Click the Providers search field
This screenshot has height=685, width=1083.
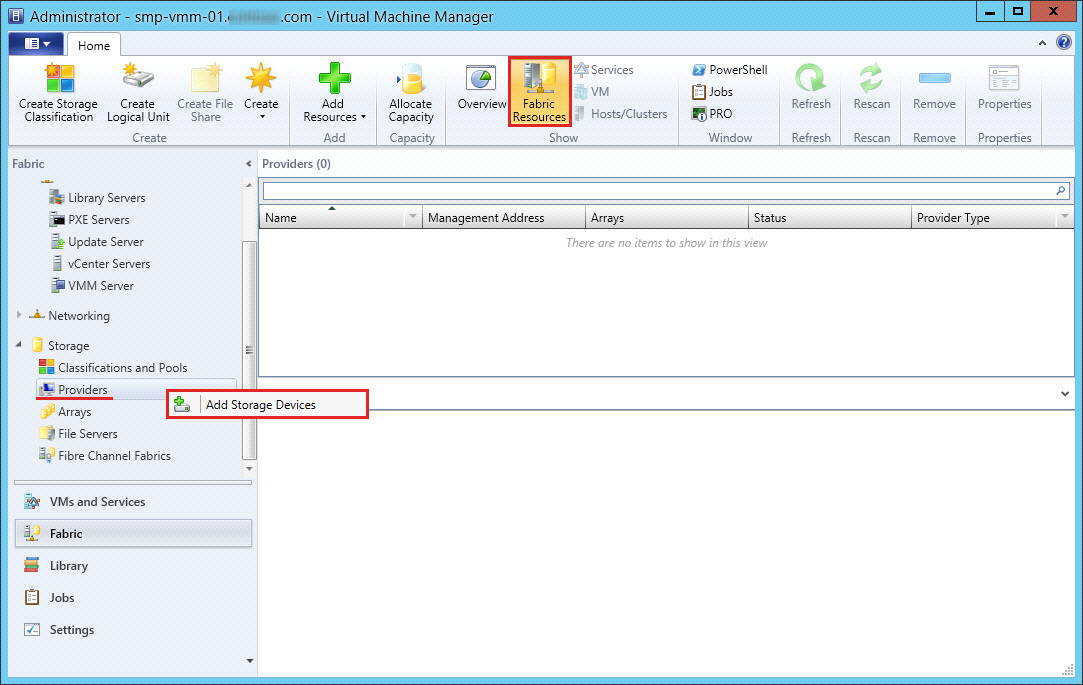pos(656,190)
